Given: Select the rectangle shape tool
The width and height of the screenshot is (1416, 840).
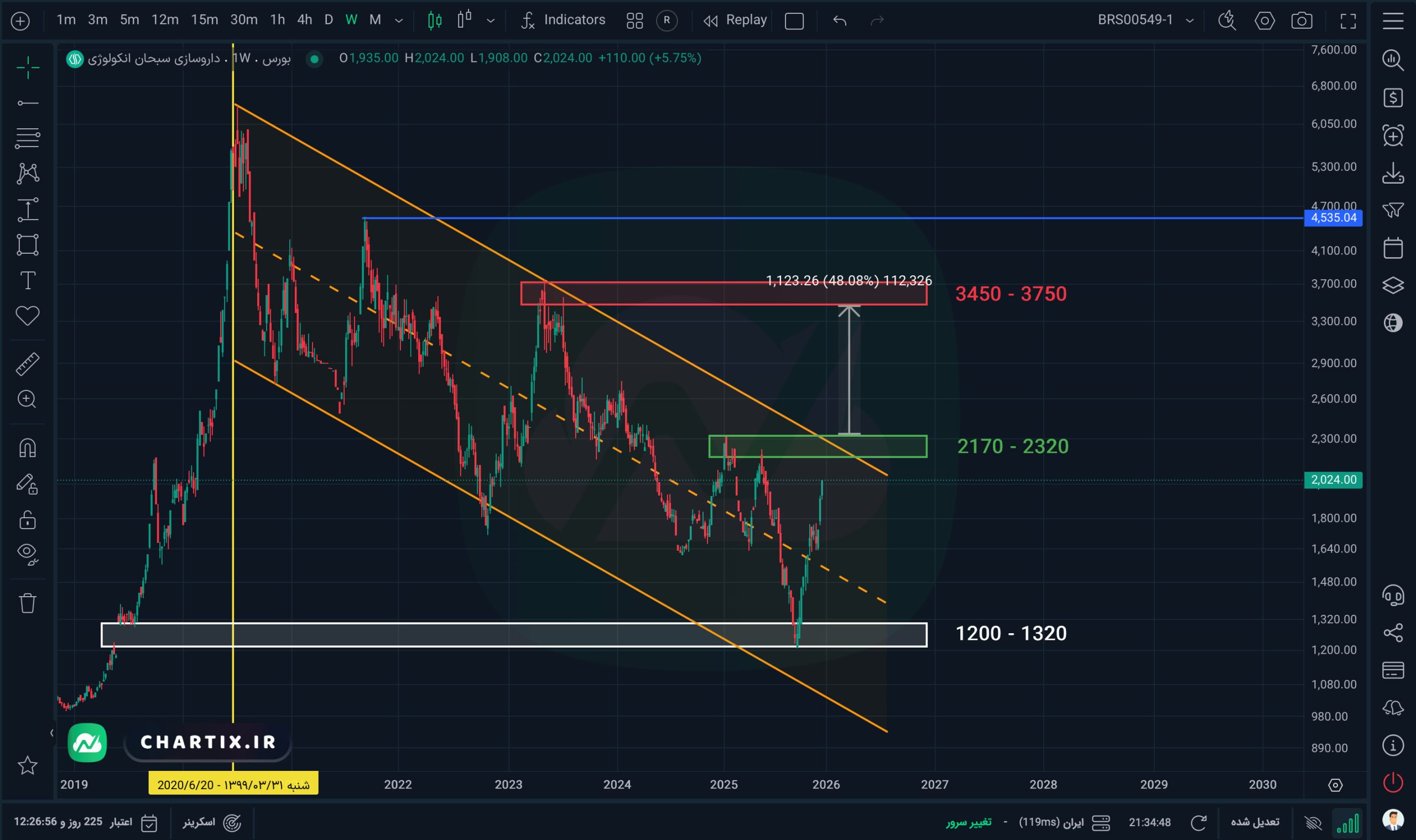Looking at the screenshot, I should tap(27, 244).
